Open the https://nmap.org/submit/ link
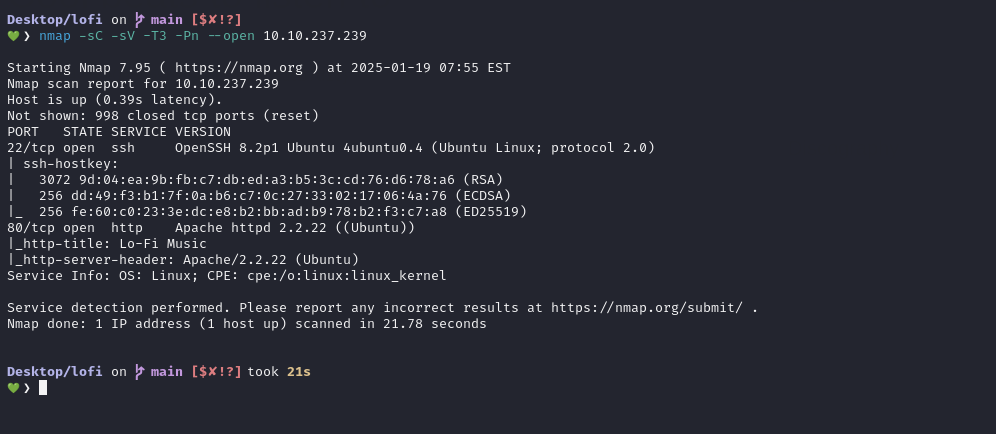This screenshot has height=434, width=996. (647, 308)
